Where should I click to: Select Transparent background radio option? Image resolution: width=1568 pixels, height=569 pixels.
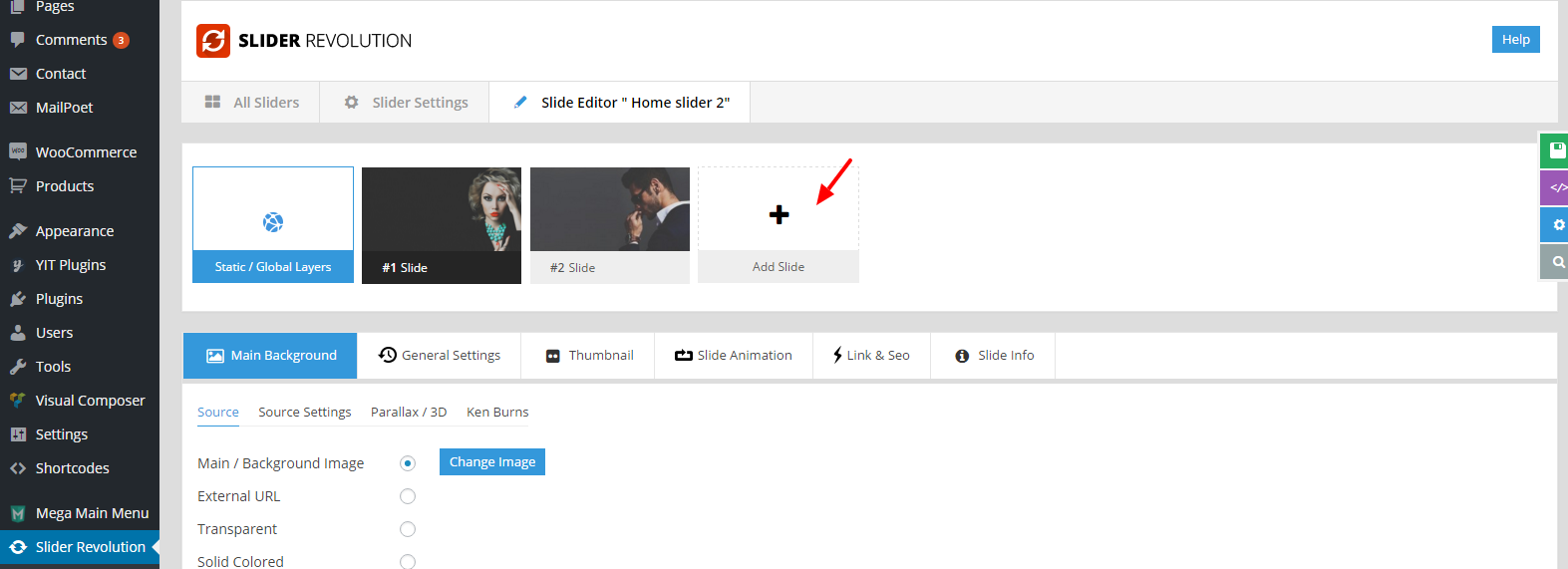[408, 529]
